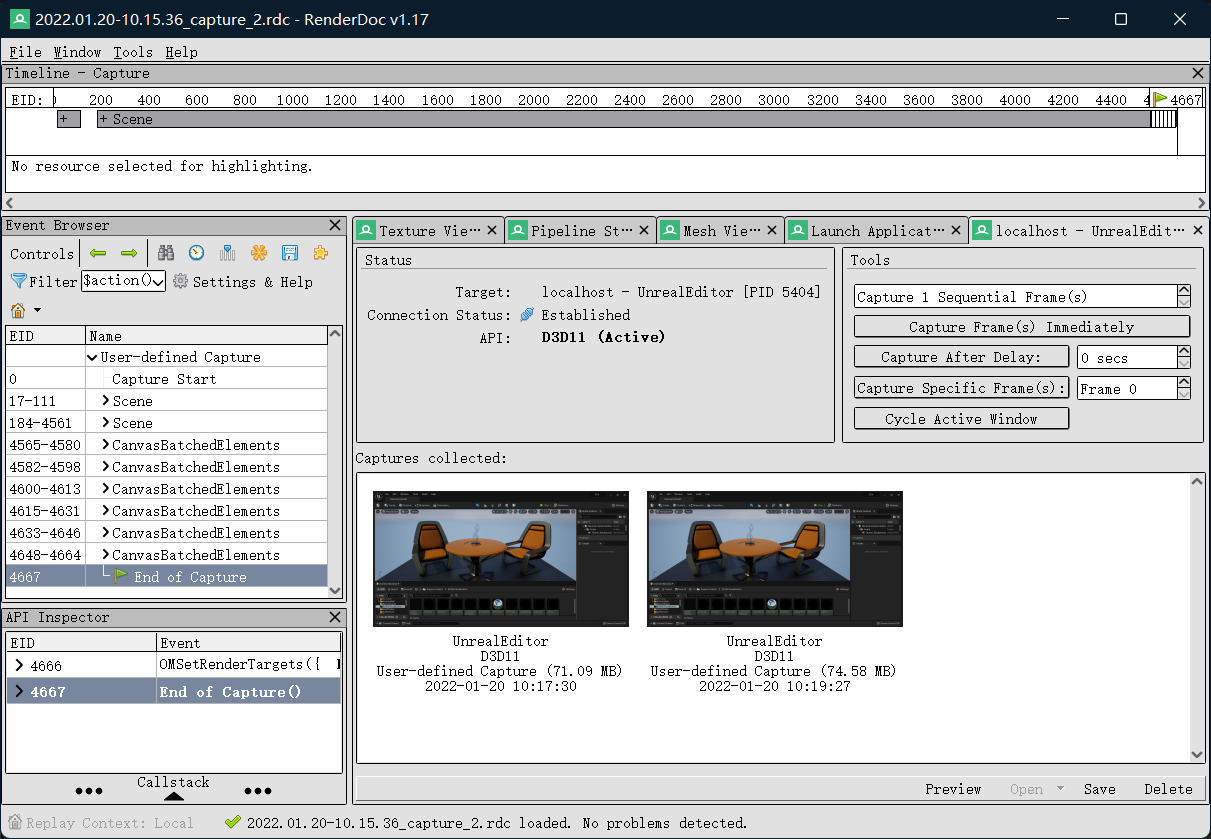The height and width of the screenshot is (839, 1211).
Task: Expand the first Scene 17-111 node
Action: [106, 401]
